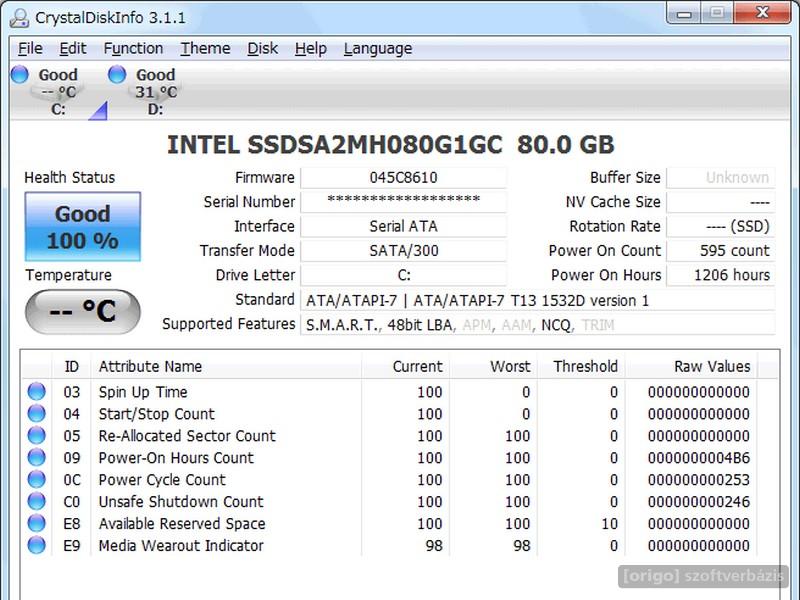800x600 pixels.
Task: Select the Re-Allocated Sector Count row
Action: coord(389,436)
